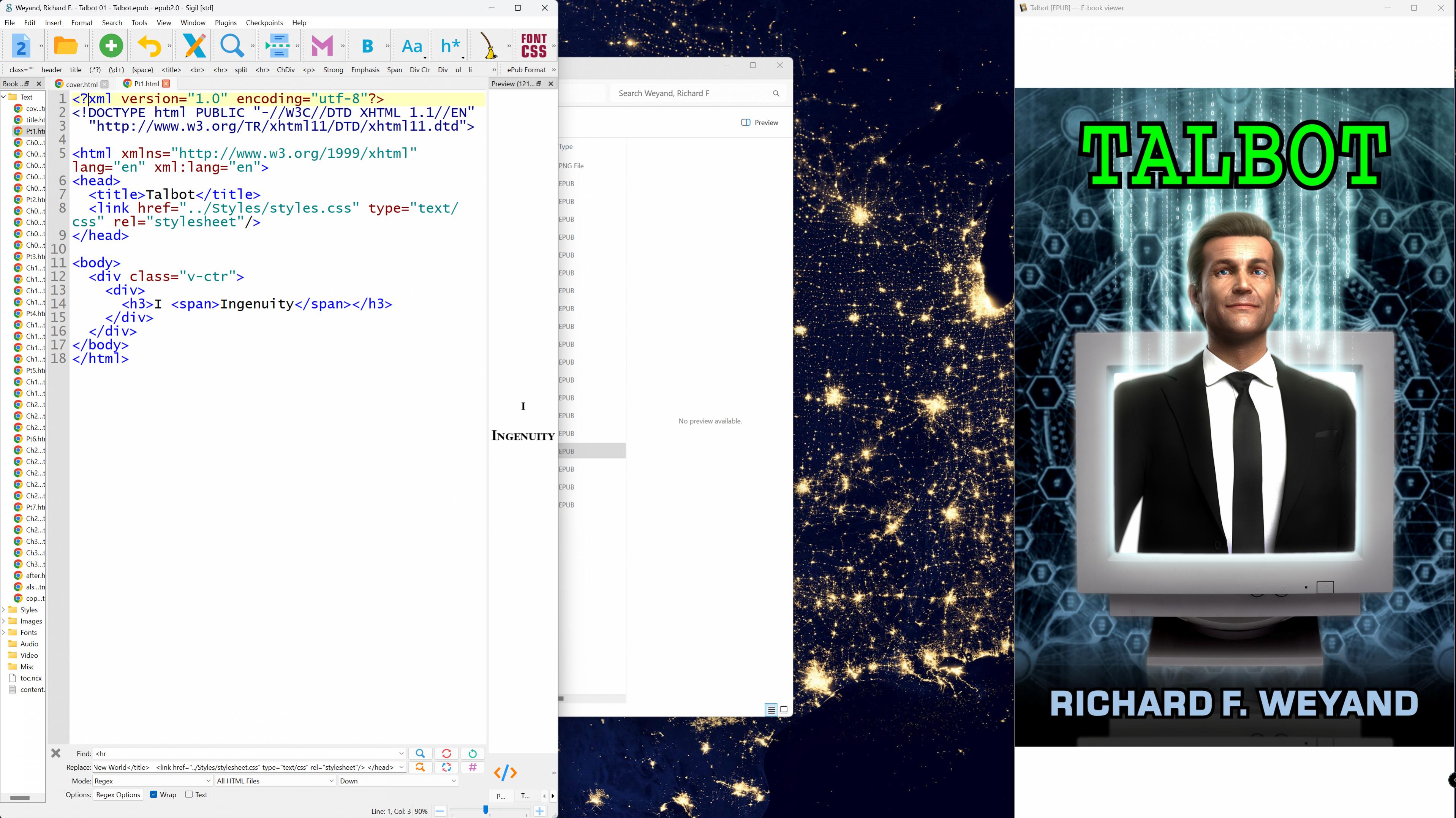
Task: Adjust the editor zoom slider handle
Action: (x=485, y=810)
